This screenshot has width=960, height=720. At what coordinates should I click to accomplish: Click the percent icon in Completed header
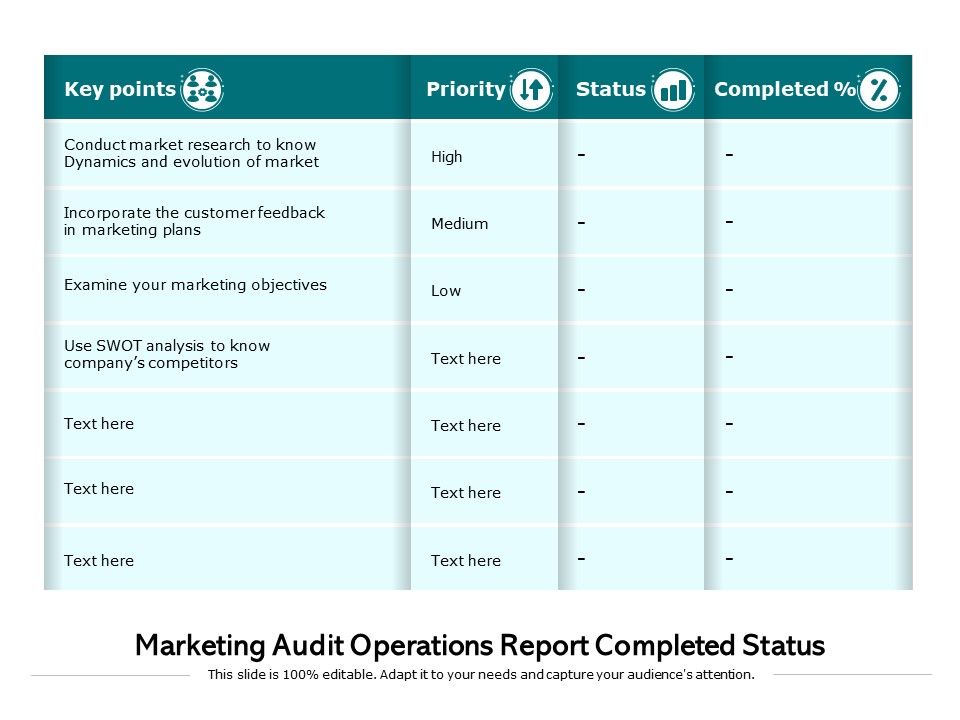click(x=879, y=89)
